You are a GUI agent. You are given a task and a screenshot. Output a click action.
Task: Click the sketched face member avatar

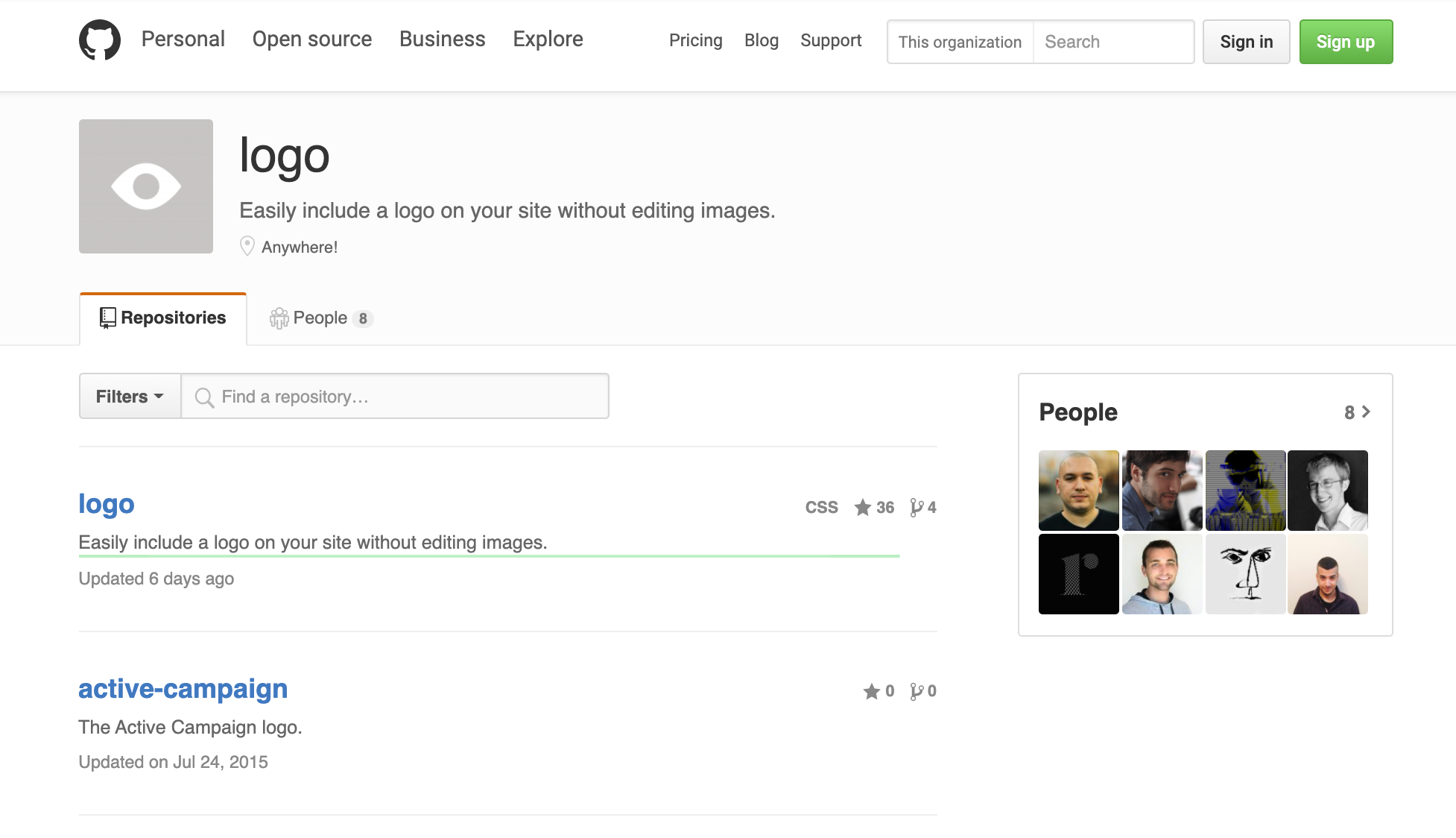click(1245, 574)
